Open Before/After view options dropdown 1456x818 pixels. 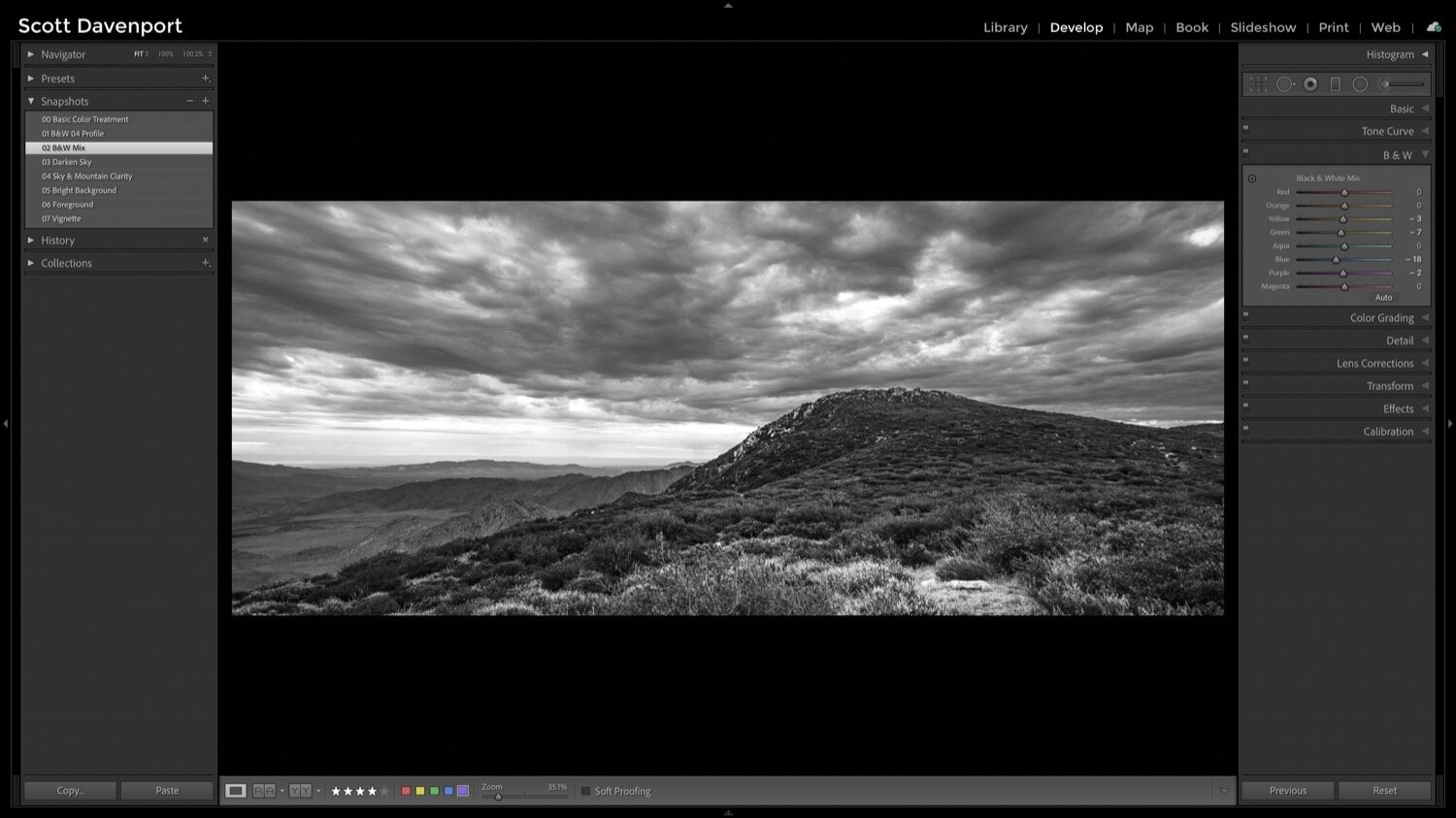(x=318, y=791)
